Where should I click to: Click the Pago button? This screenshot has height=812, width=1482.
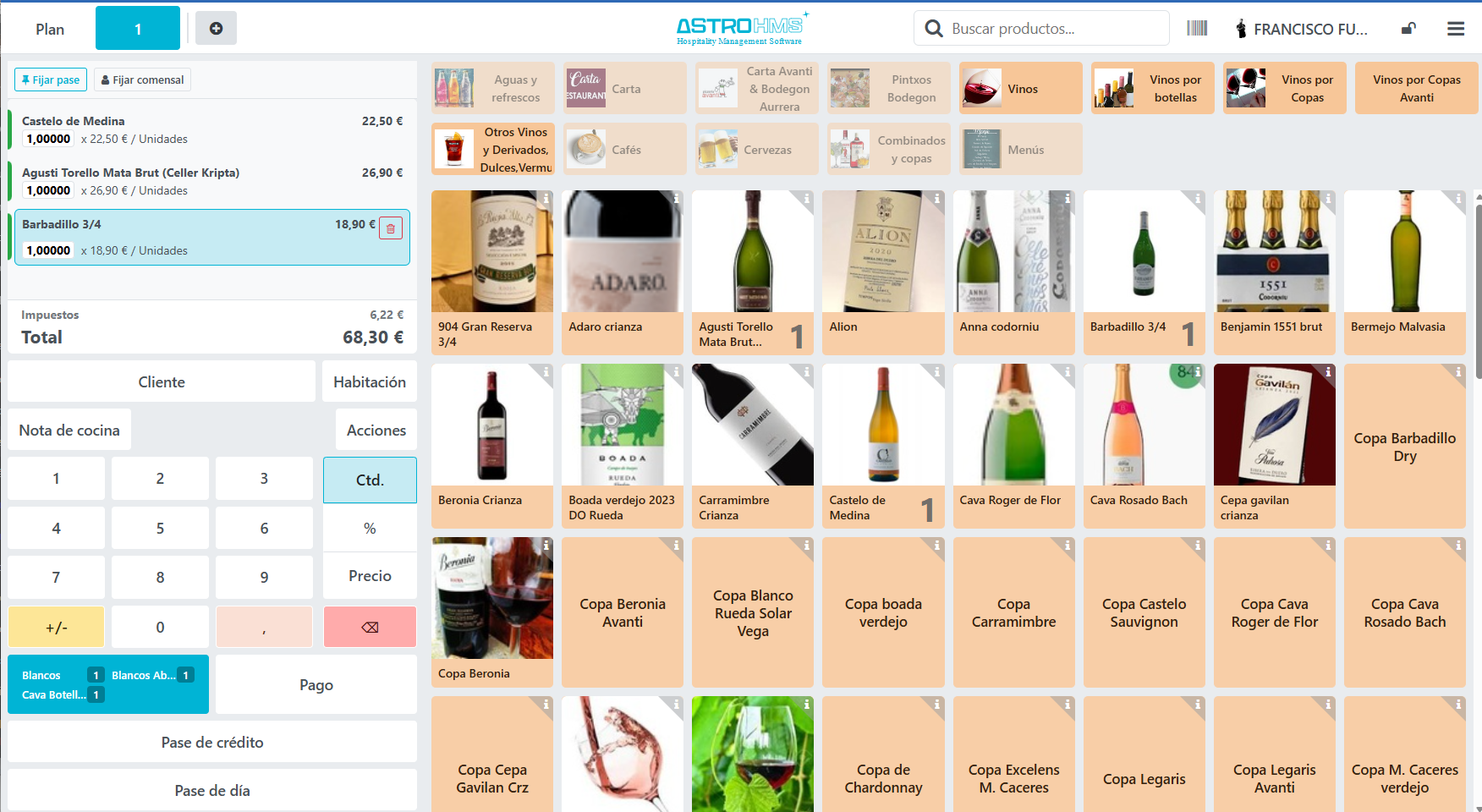[x=316, y=684]
